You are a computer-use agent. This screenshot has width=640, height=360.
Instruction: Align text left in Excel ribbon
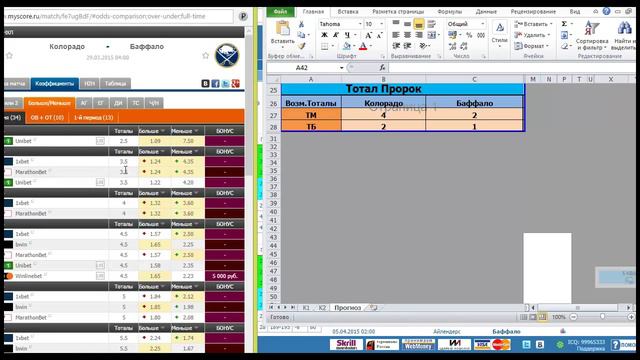[396, 35]
